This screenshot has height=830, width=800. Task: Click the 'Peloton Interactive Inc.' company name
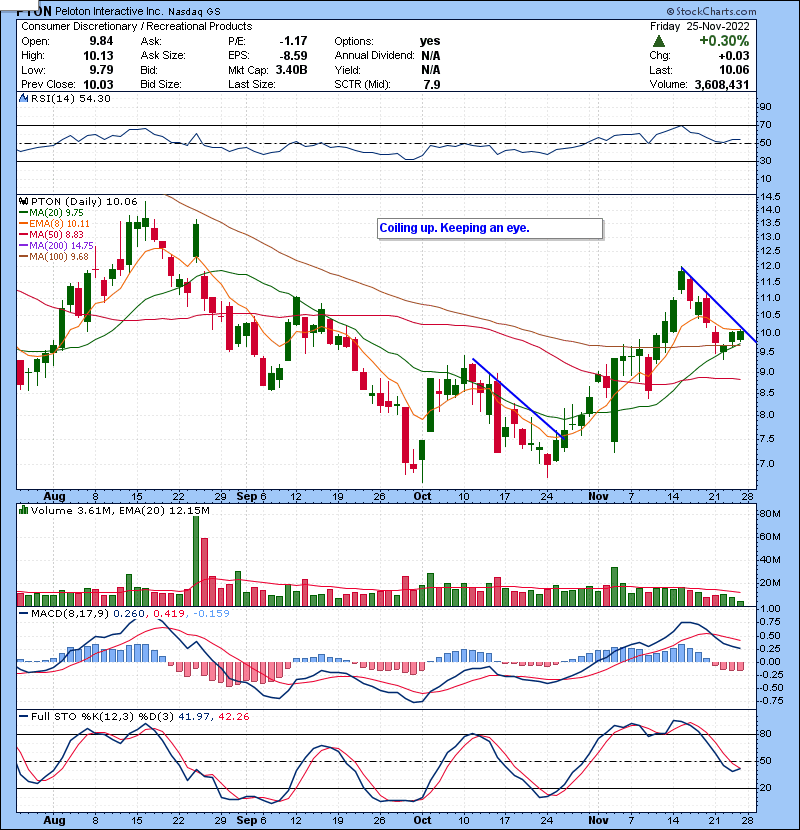[111, 11]
